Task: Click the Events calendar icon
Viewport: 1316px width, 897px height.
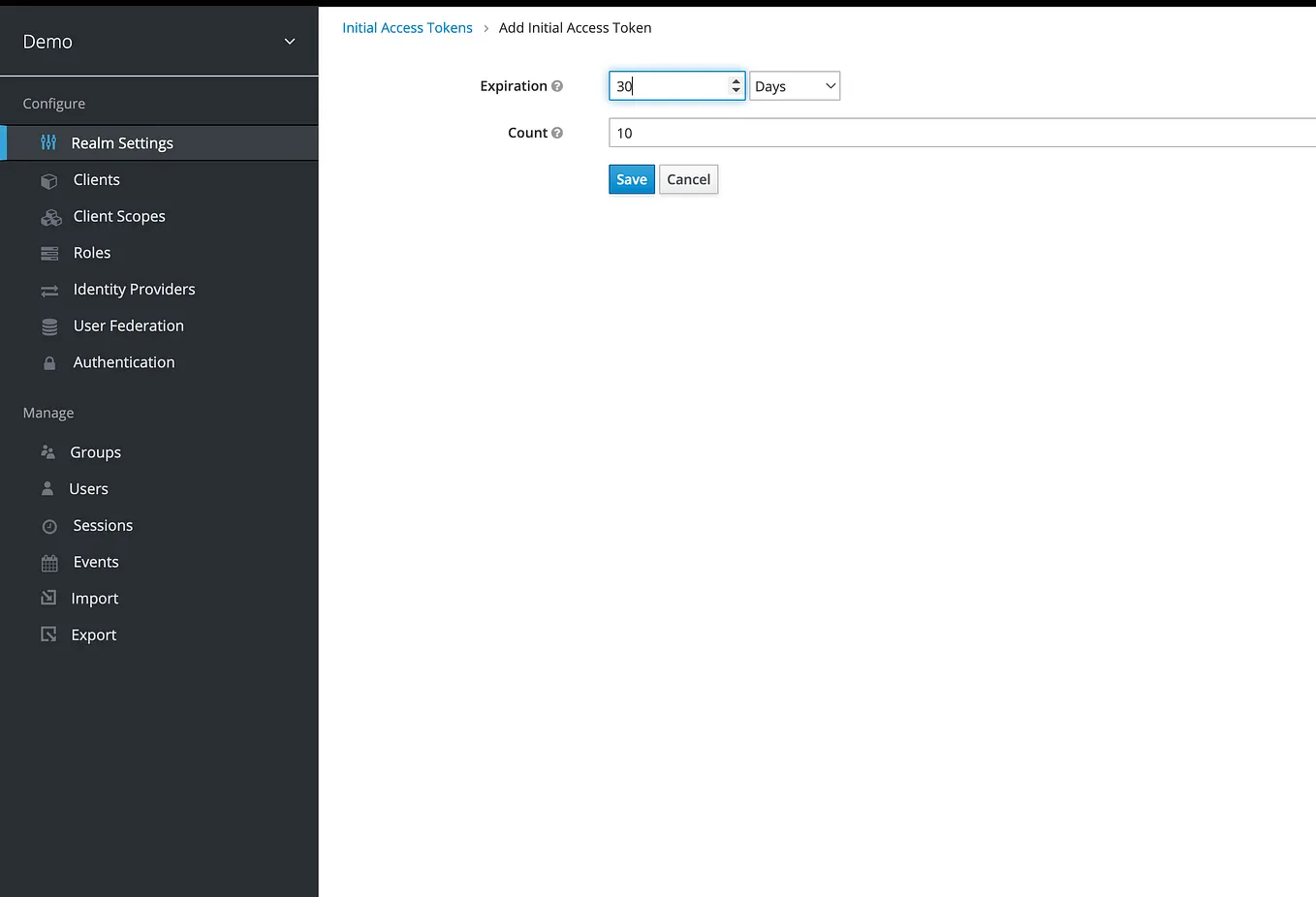Action: click(x=50, y=562)
